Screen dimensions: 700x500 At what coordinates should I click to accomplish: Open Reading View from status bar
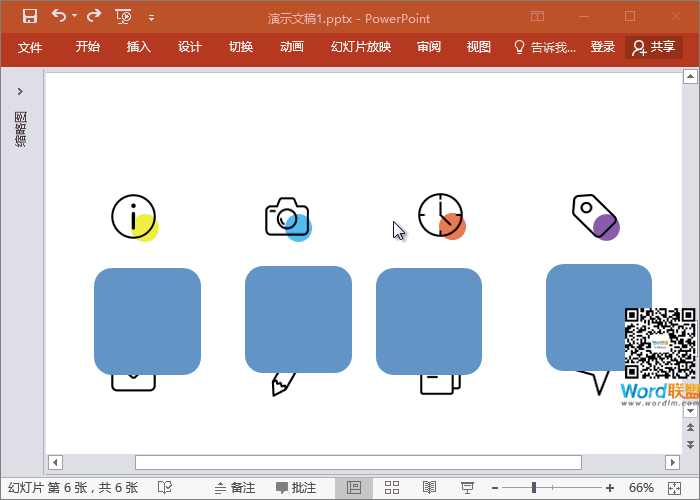point(429,488)
